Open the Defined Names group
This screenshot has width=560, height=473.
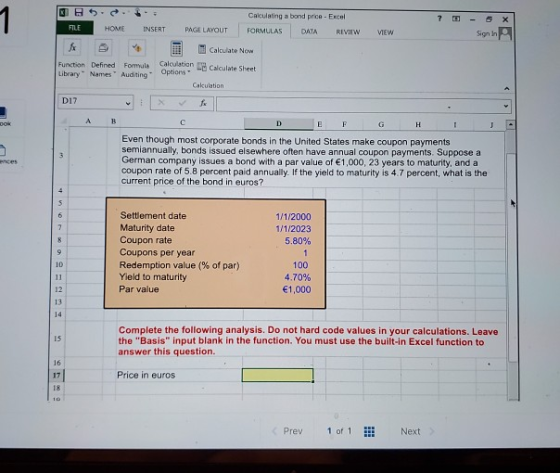click(103, 59)
